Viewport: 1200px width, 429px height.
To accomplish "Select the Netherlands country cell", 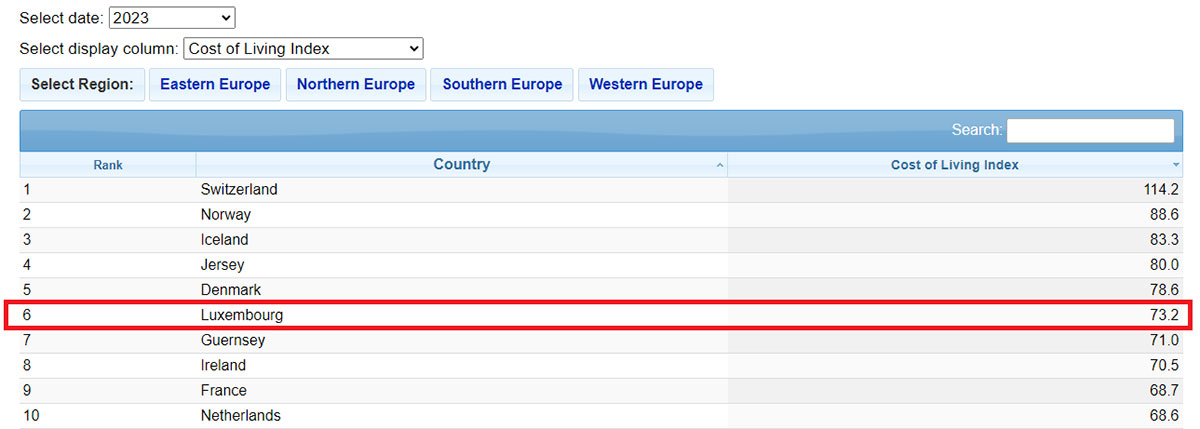I will tap(462, 415).
